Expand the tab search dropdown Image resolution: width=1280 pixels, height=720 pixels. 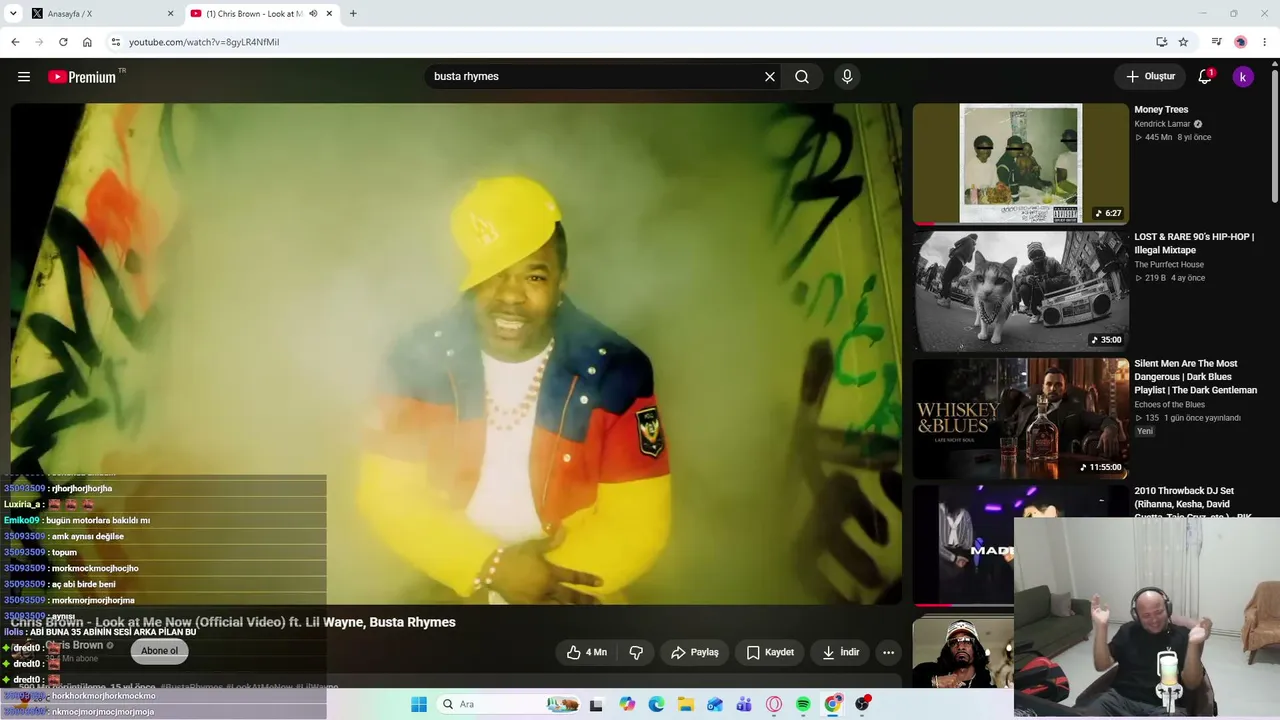coord(13,13)
